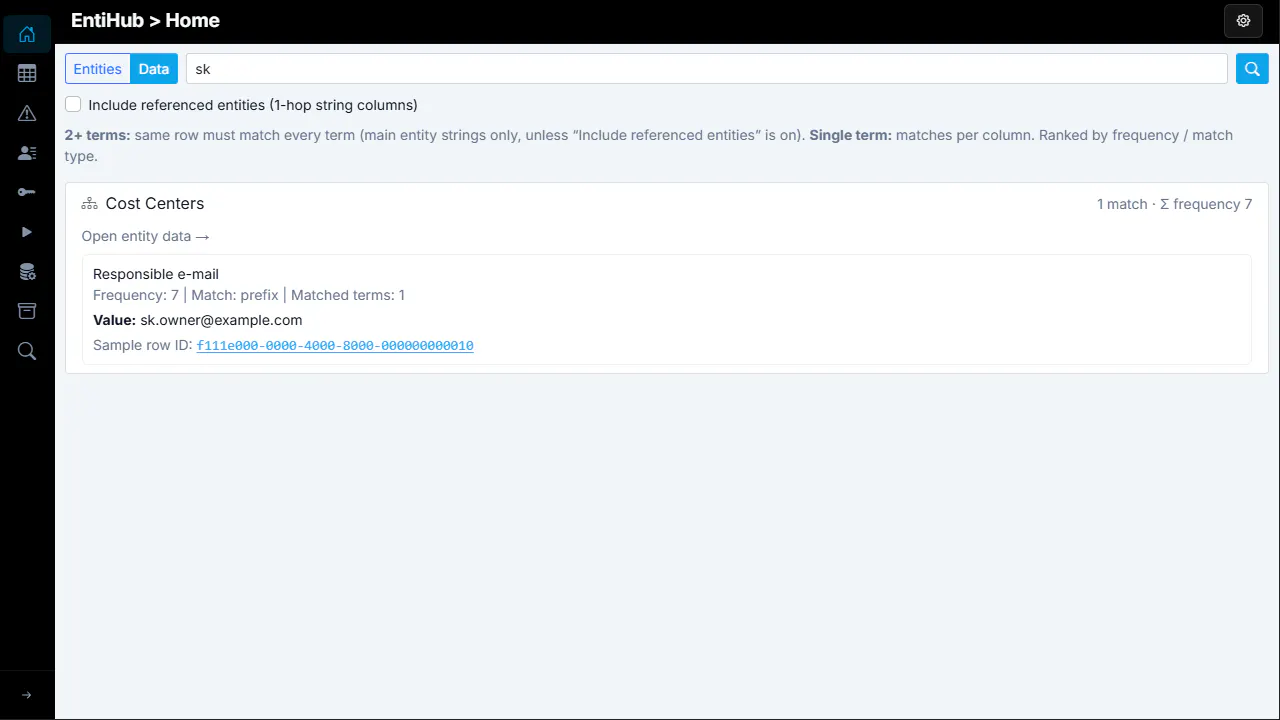The height and width of the screenshot is (720, 1280).
Task: Click the Responsible e-mail column title
Action: 156,274
